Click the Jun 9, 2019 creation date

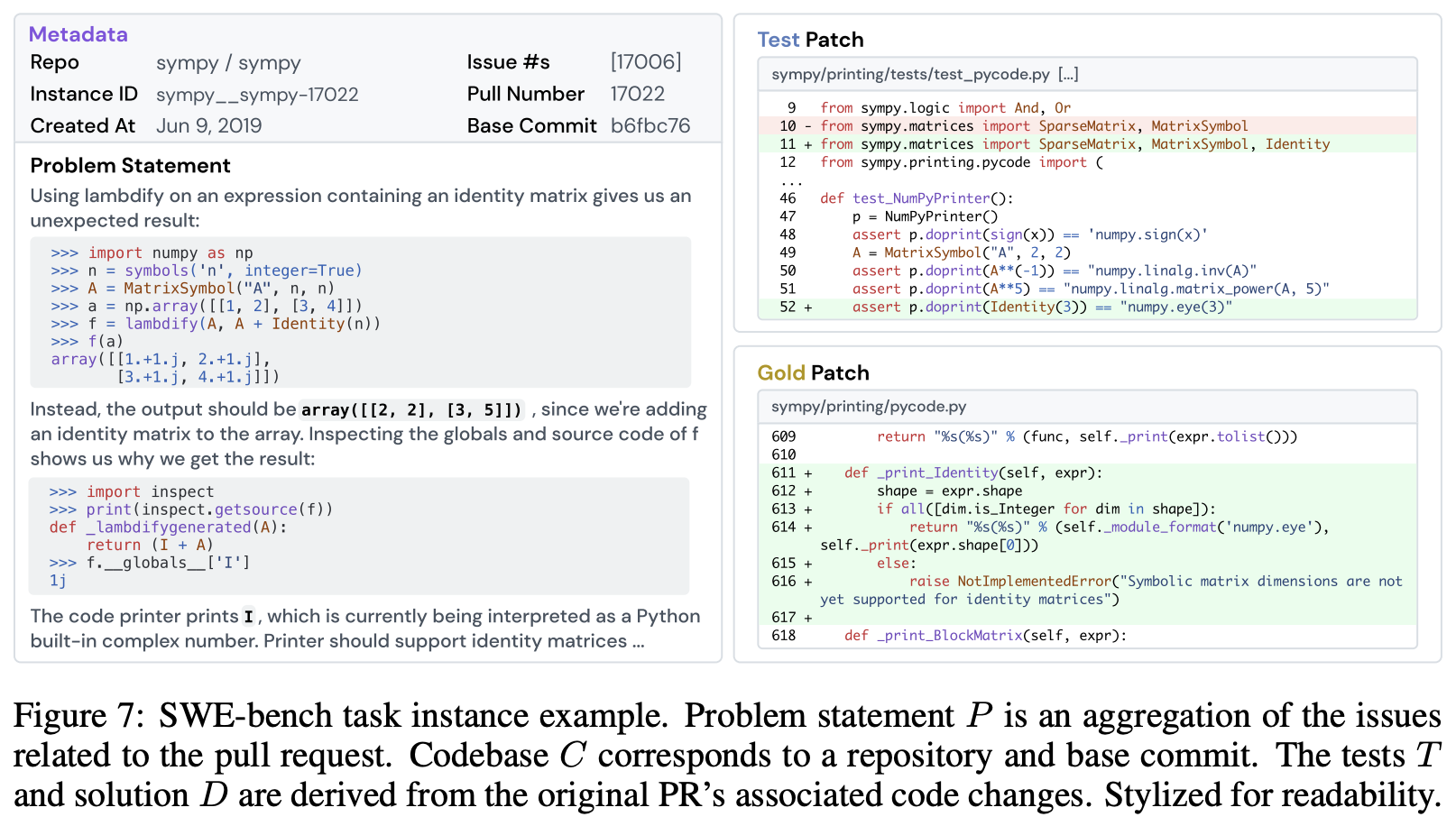208,125
